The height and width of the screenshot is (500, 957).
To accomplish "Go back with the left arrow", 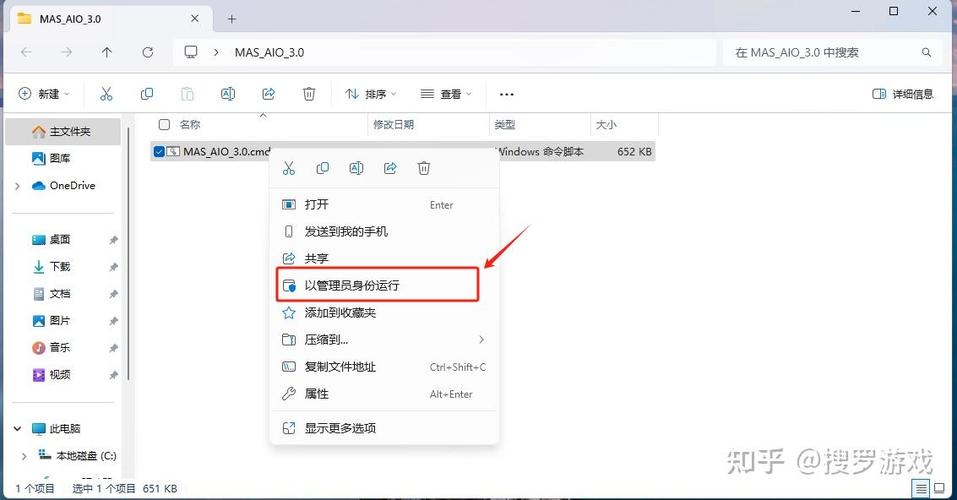I will (26, 53).
